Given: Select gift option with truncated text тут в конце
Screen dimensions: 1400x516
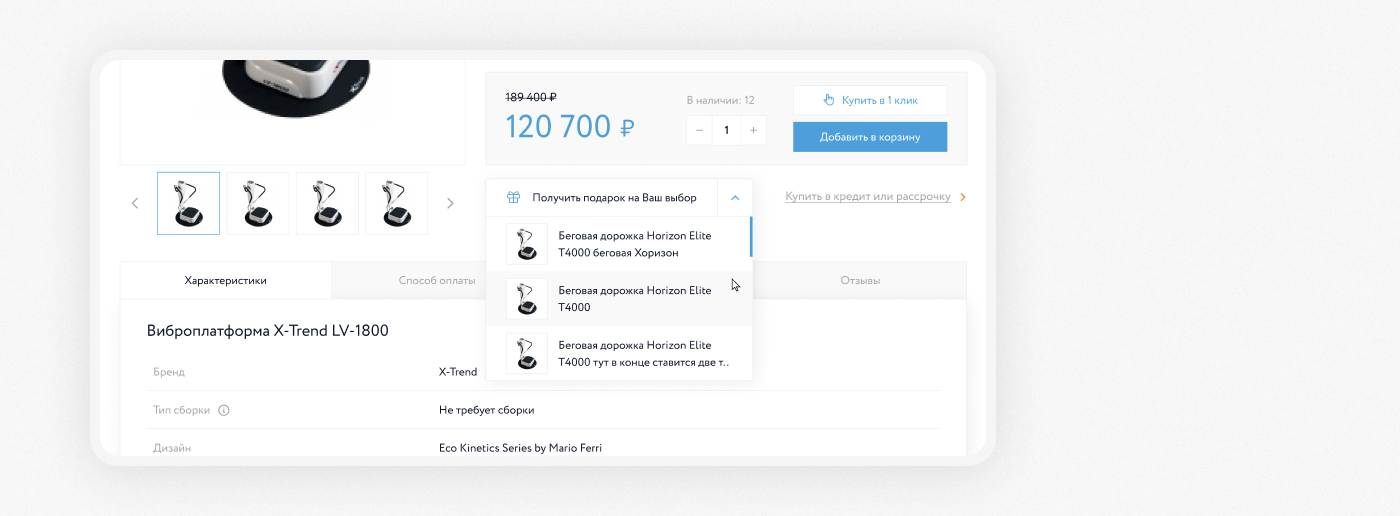Looking at the screenshot, I should pos(617,353).
